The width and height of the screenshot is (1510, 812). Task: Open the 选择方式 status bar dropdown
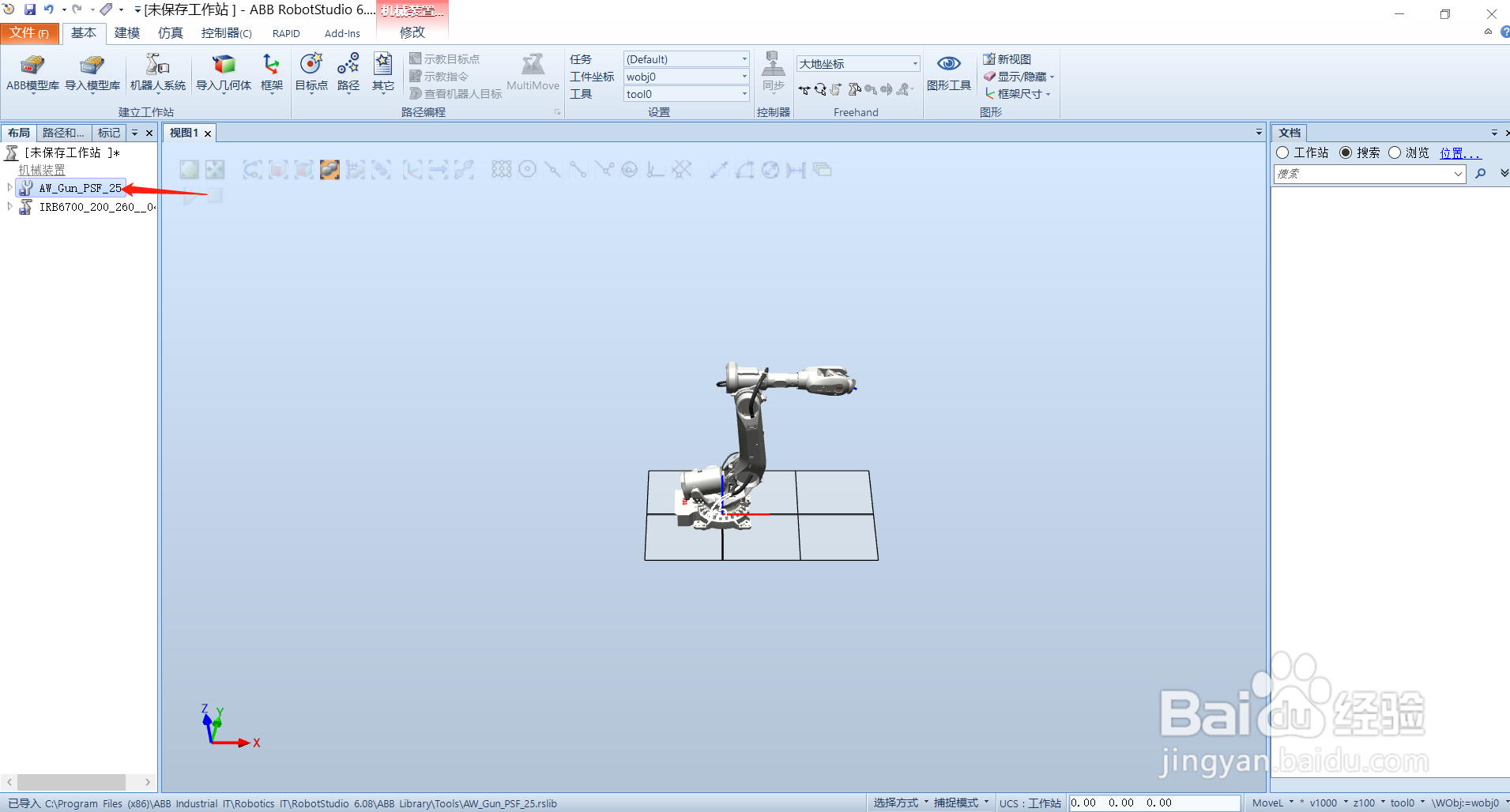pyautogui.click(x=901, y=803)
